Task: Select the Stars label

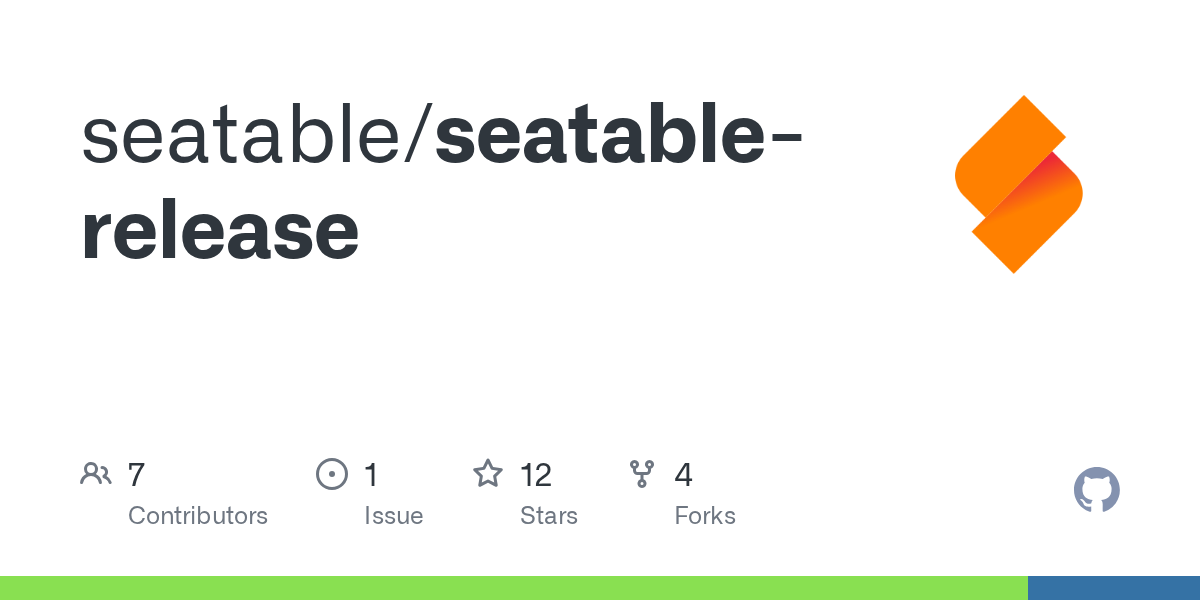Action: [x=549, y=516]
